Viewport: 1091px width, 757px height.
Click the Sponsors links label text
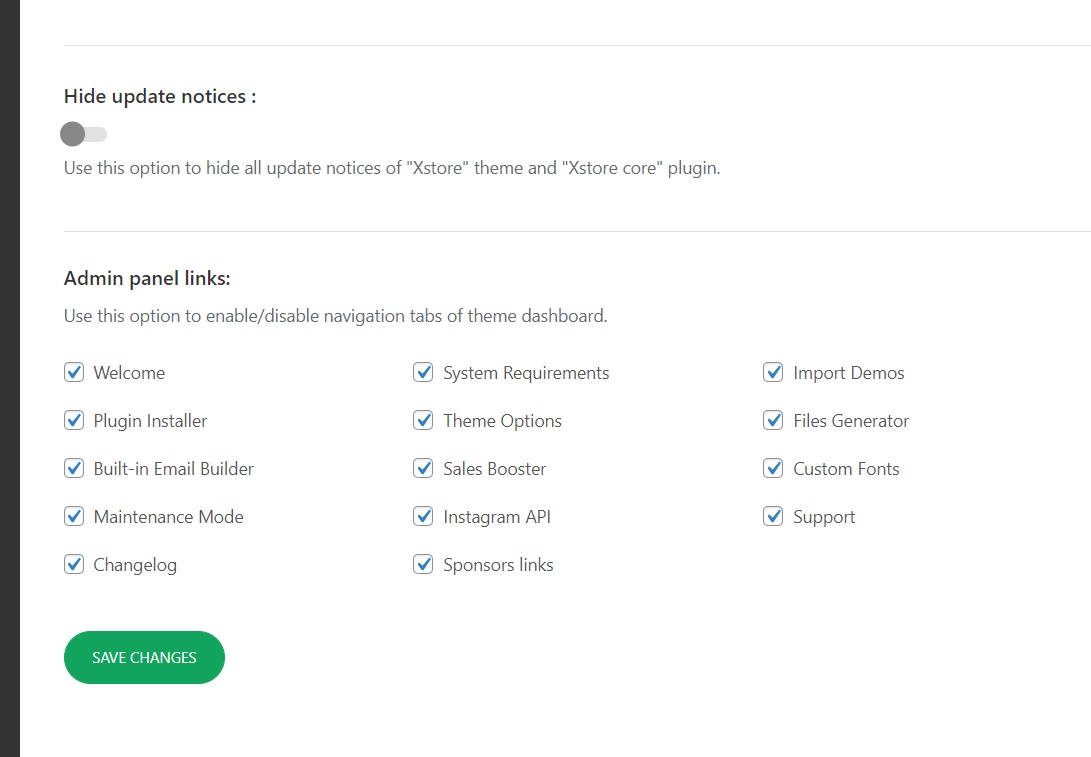498,565
